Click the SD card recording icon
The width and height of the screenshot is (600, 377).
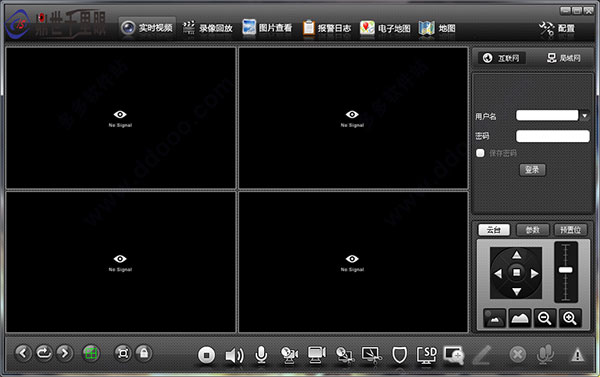pyautogui.click(x=426, y=355)
